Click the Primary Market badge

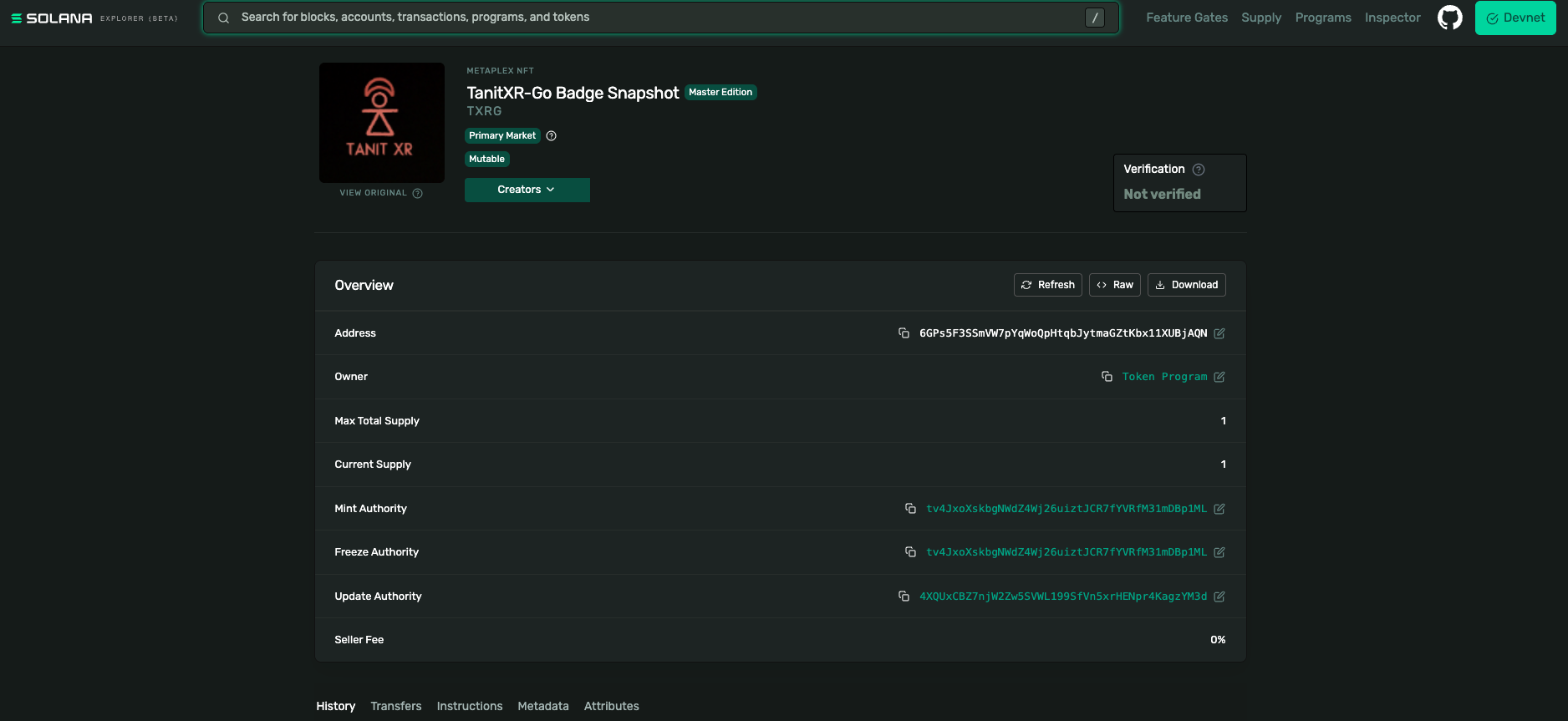click(x=502, y=136)
